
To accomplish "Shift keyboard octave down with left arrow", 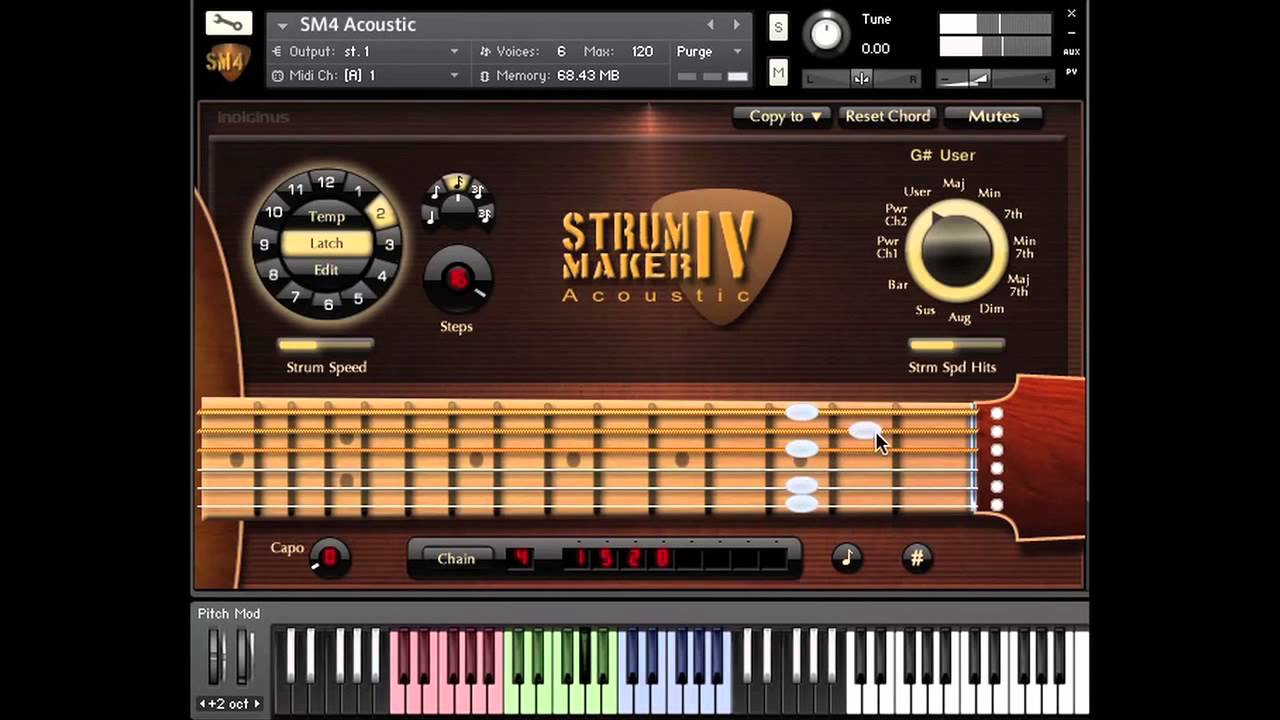I will (203, 704).
